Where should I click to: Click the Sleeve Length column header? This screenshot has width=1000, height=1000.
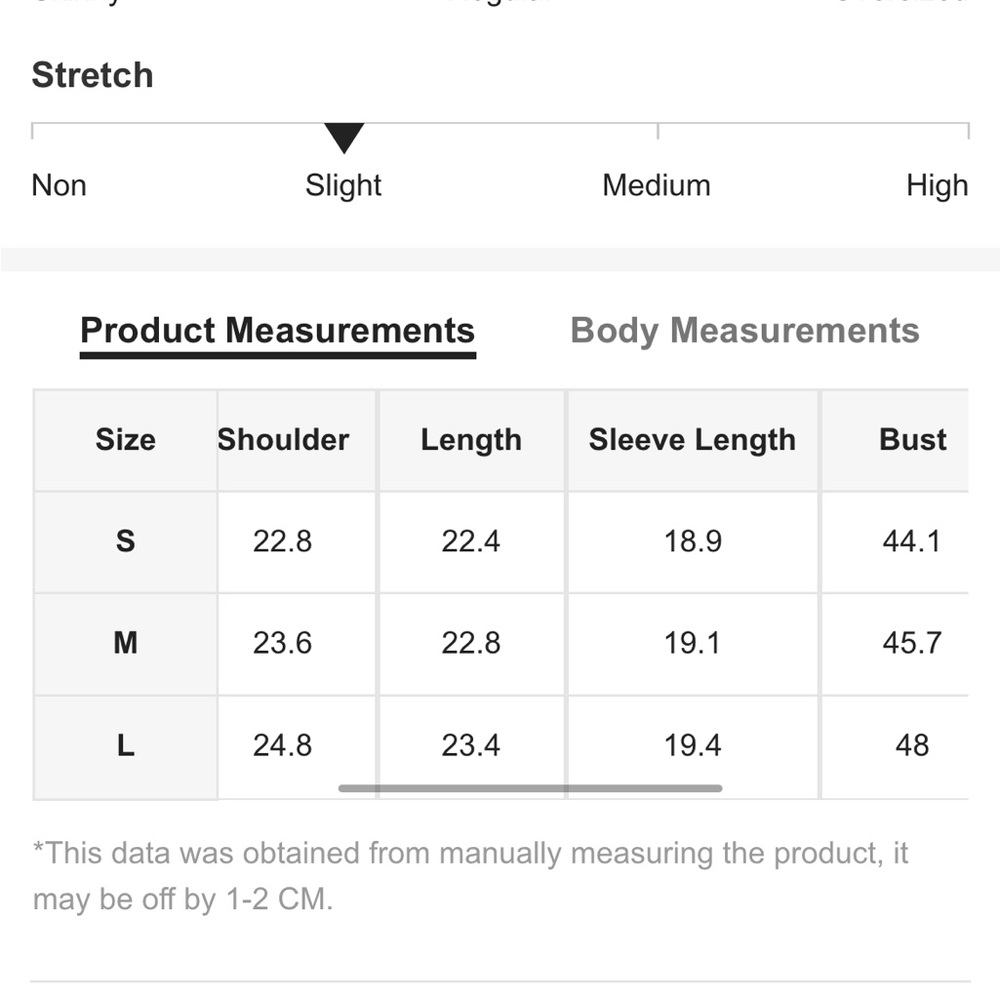click(692, 440)
